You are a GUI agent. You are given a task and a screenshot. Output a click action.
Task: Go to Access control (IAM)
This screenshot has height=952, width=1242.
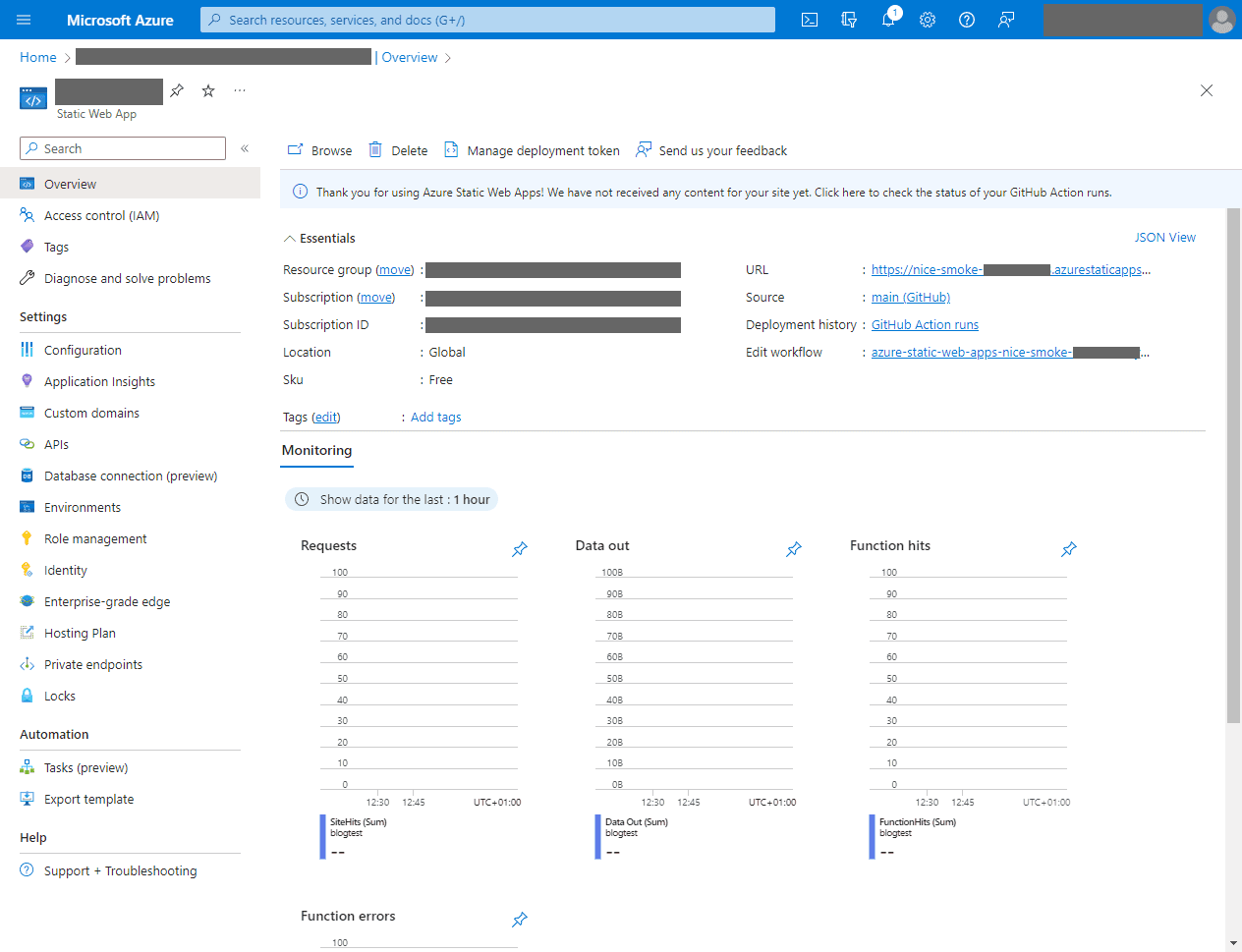coord(101,216)
